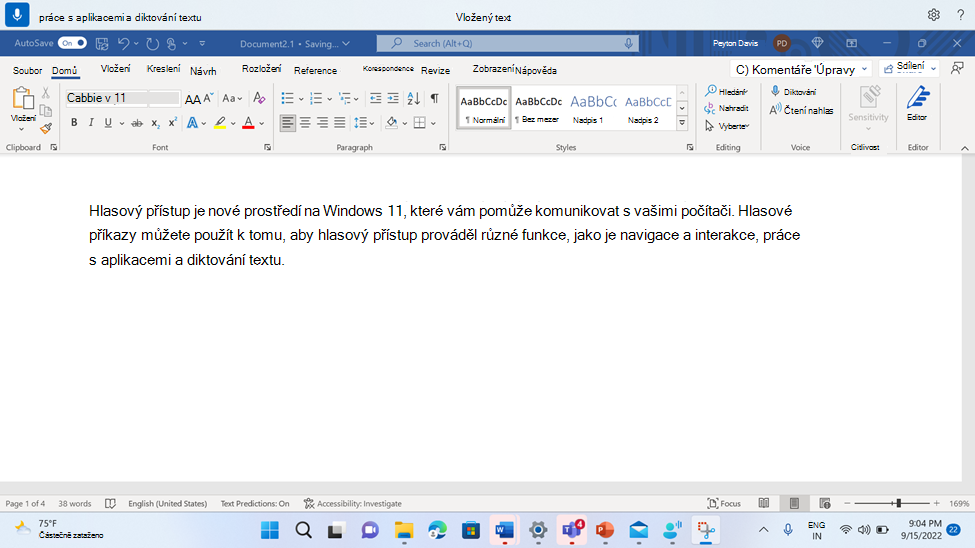Click Hledání (Find) in Editing
Screen dimensions: 975x548
point(726,91)
